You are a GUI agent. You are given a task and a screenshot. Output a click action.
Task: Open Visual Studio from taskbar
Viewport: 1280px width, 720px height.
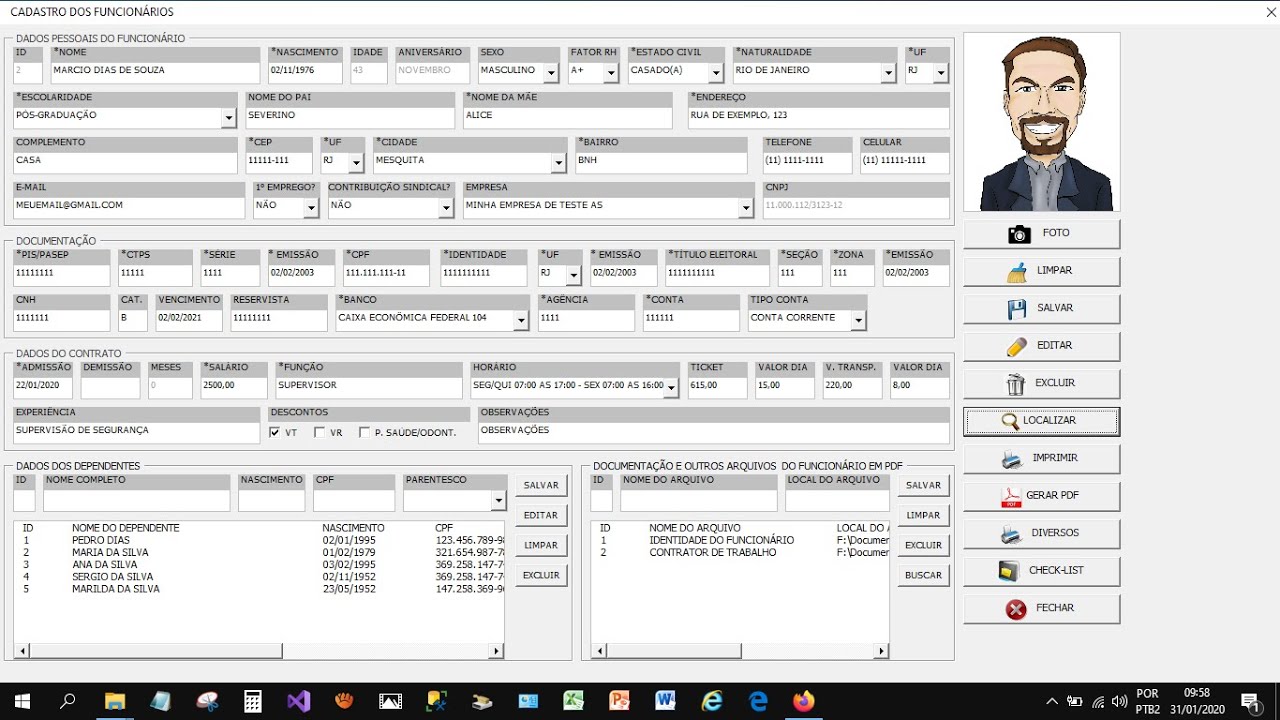tap(299, 701)
